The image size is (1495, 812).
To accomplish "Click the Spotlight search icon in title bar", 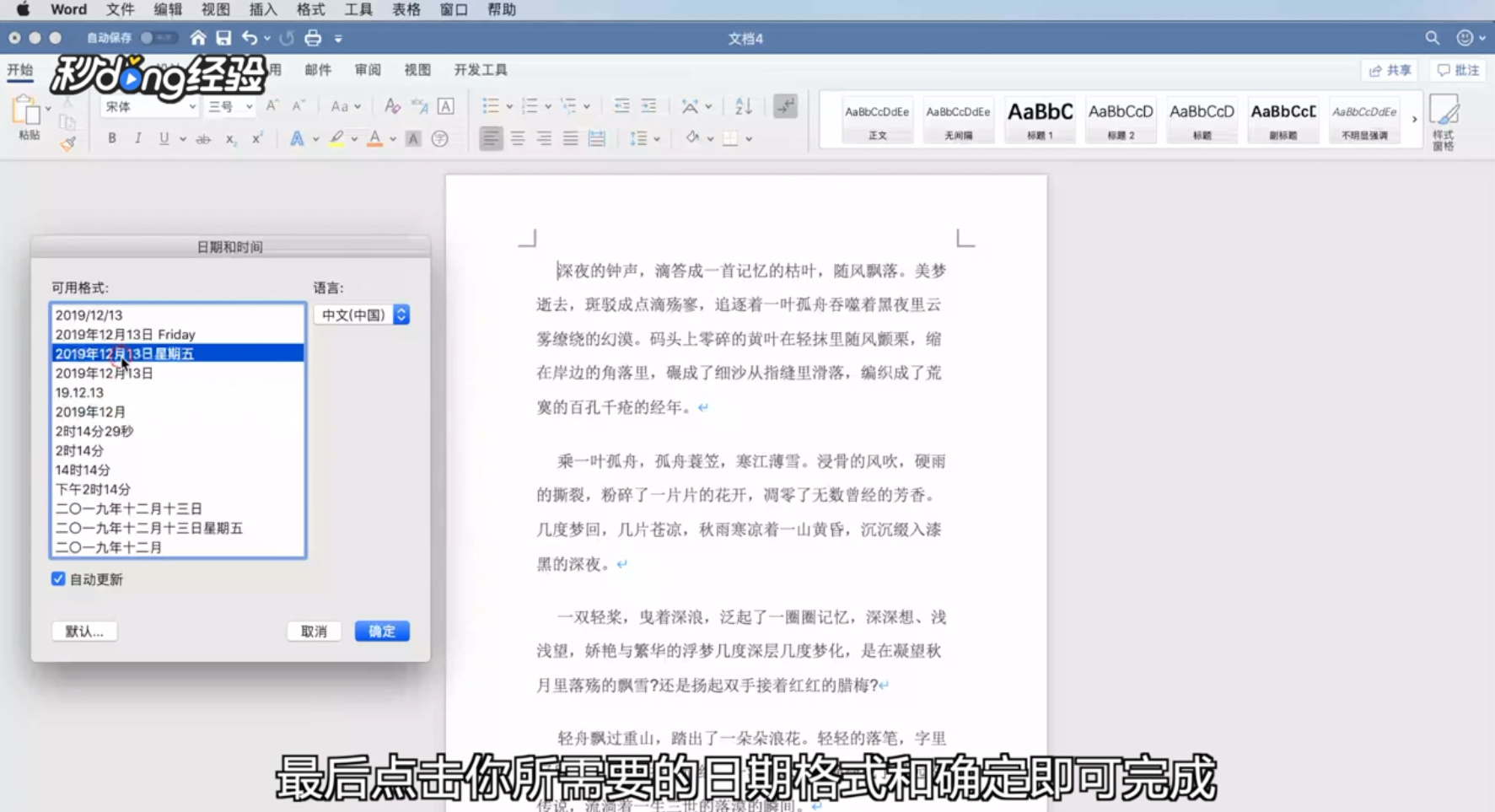I will coord(1432,38).
